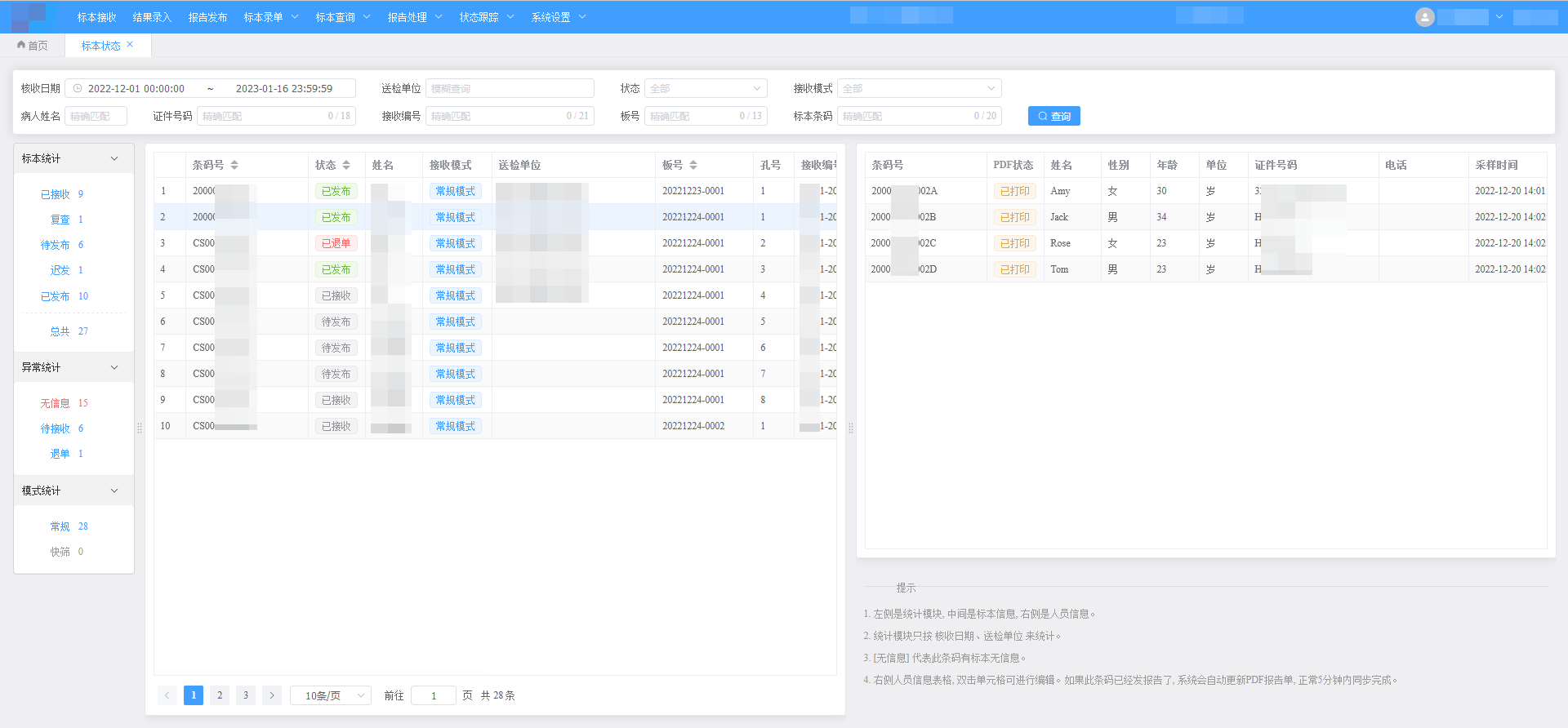Close the 标本状态 tab
This screenshot has height=728, width=1568.
pos(130,45)
